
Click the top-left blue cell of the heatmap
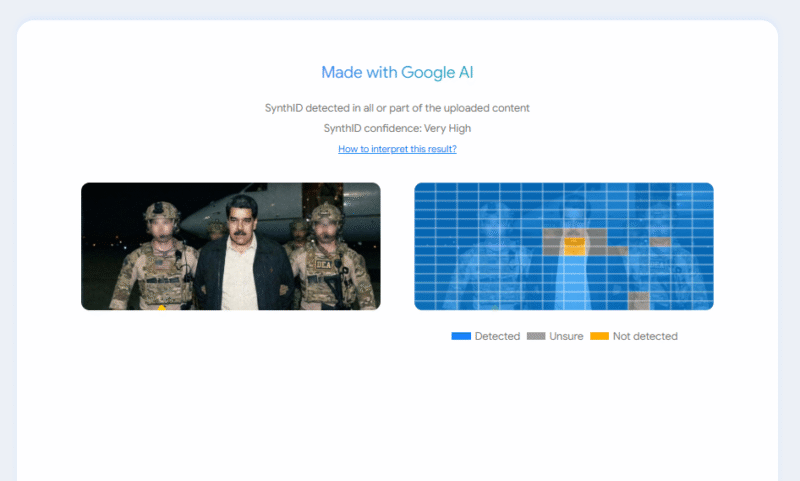(425, 189)
